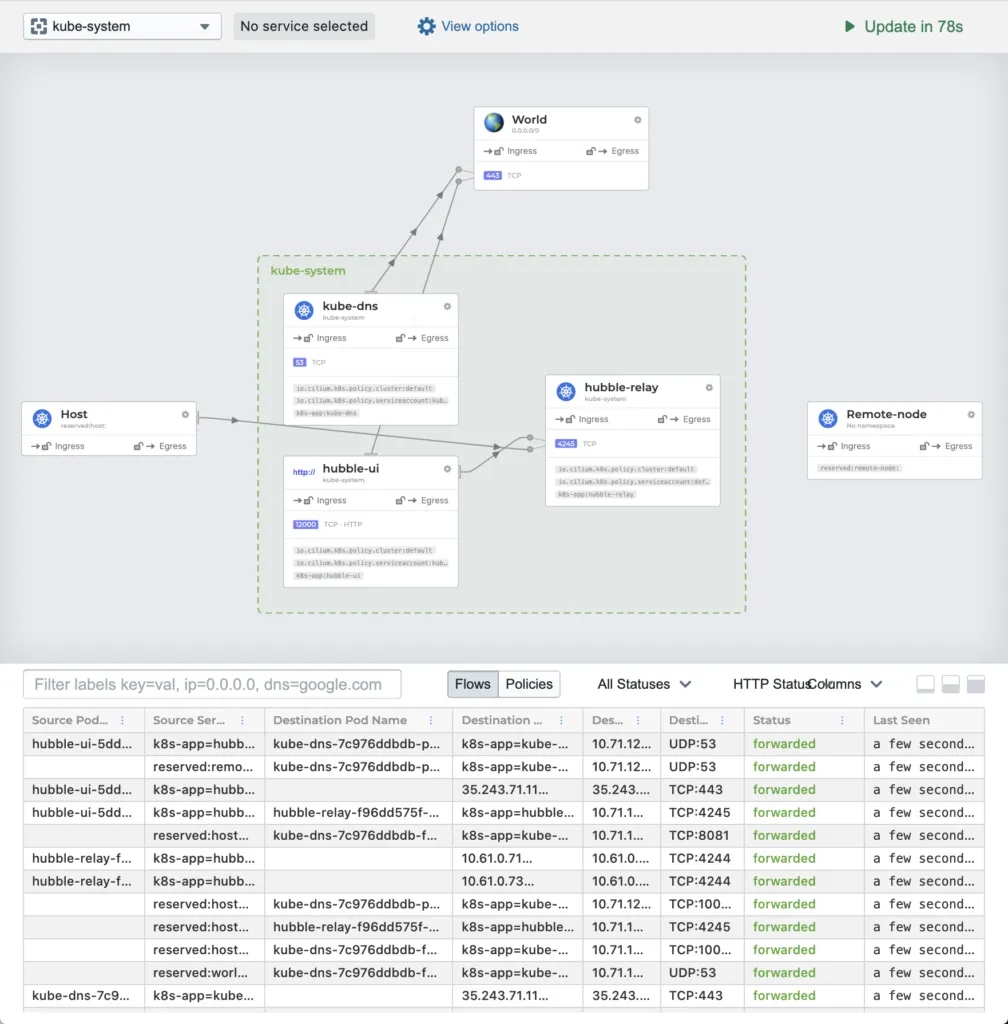This screenshot has width=1008, height=1024.
Task: Click the kube-dns port 53 badge
Action: 299,362
